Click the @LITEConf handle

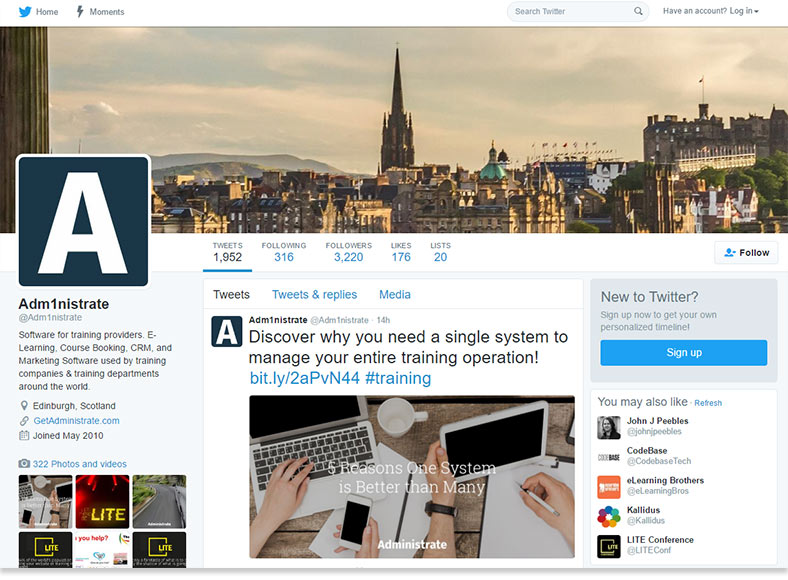click(649, 550)
